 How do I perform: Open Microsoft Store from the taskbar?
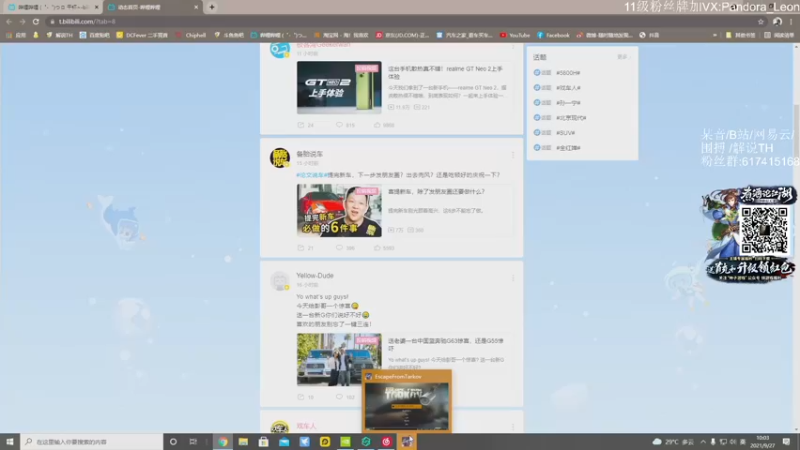[x=264, y=442]
